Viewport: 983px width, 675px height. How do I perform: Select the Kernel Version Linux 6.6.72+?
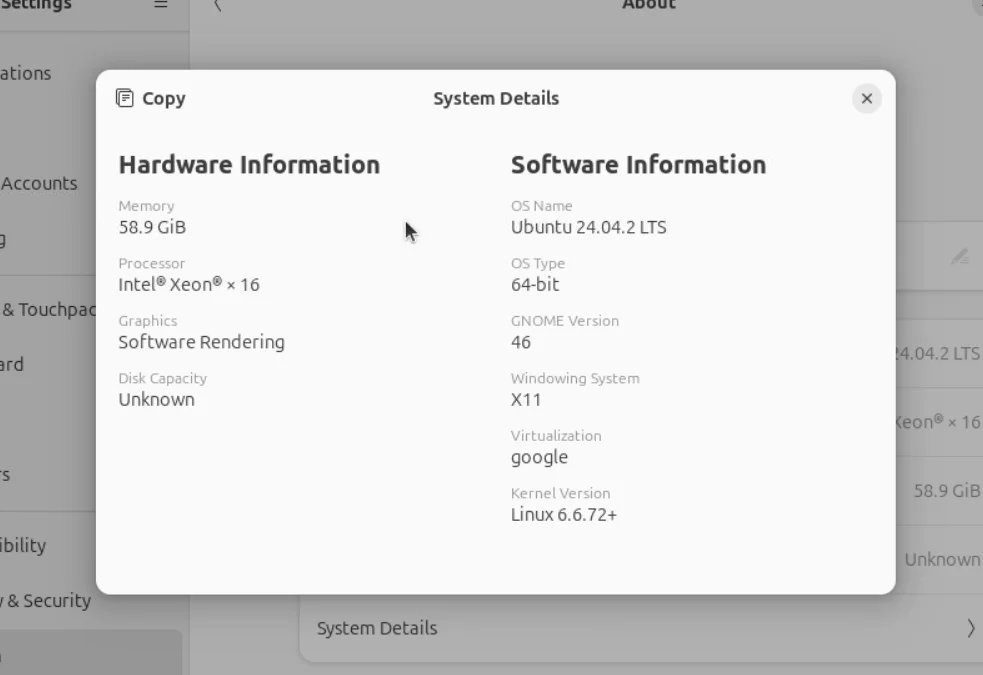[564, 515]
